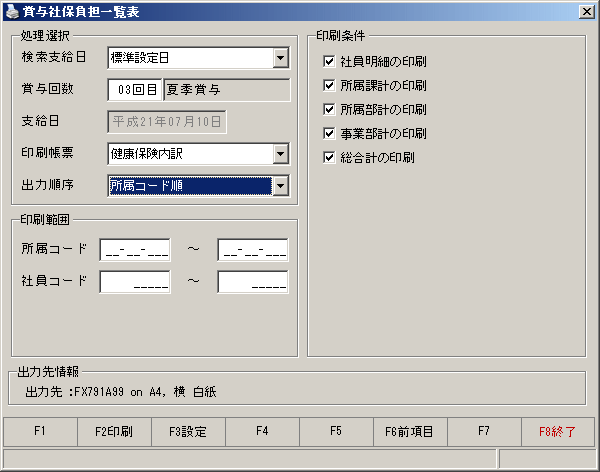Click the printer icon in title bar
This screenshot has width=600, height=472.
click(x=12, y=12)
